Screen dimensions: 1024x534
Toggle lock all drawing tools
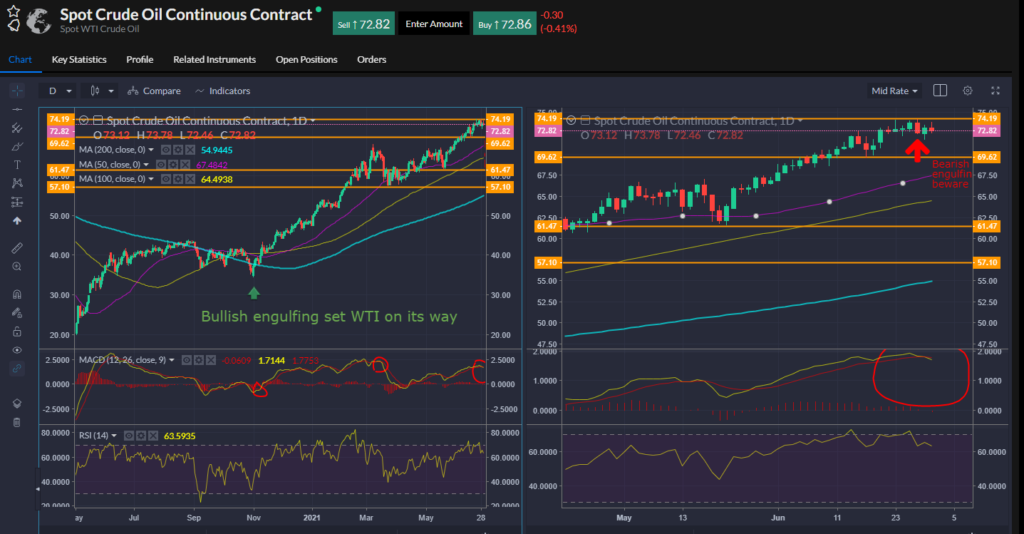(17, 331)
